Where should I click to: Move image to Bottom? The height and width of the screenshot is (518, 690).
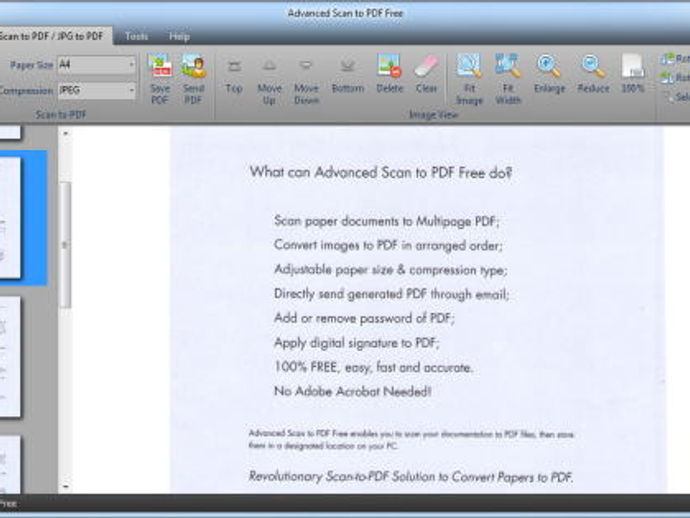click(x=348, y=76)
